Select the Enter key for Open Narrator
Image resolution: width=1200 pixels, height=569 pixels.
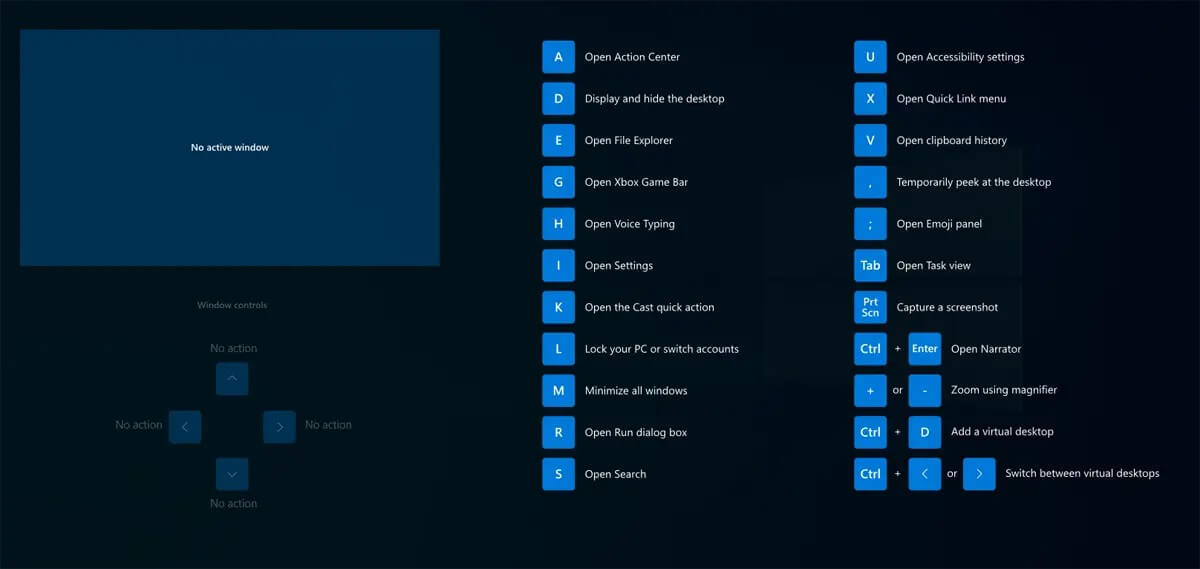click(x=925, y=349)
